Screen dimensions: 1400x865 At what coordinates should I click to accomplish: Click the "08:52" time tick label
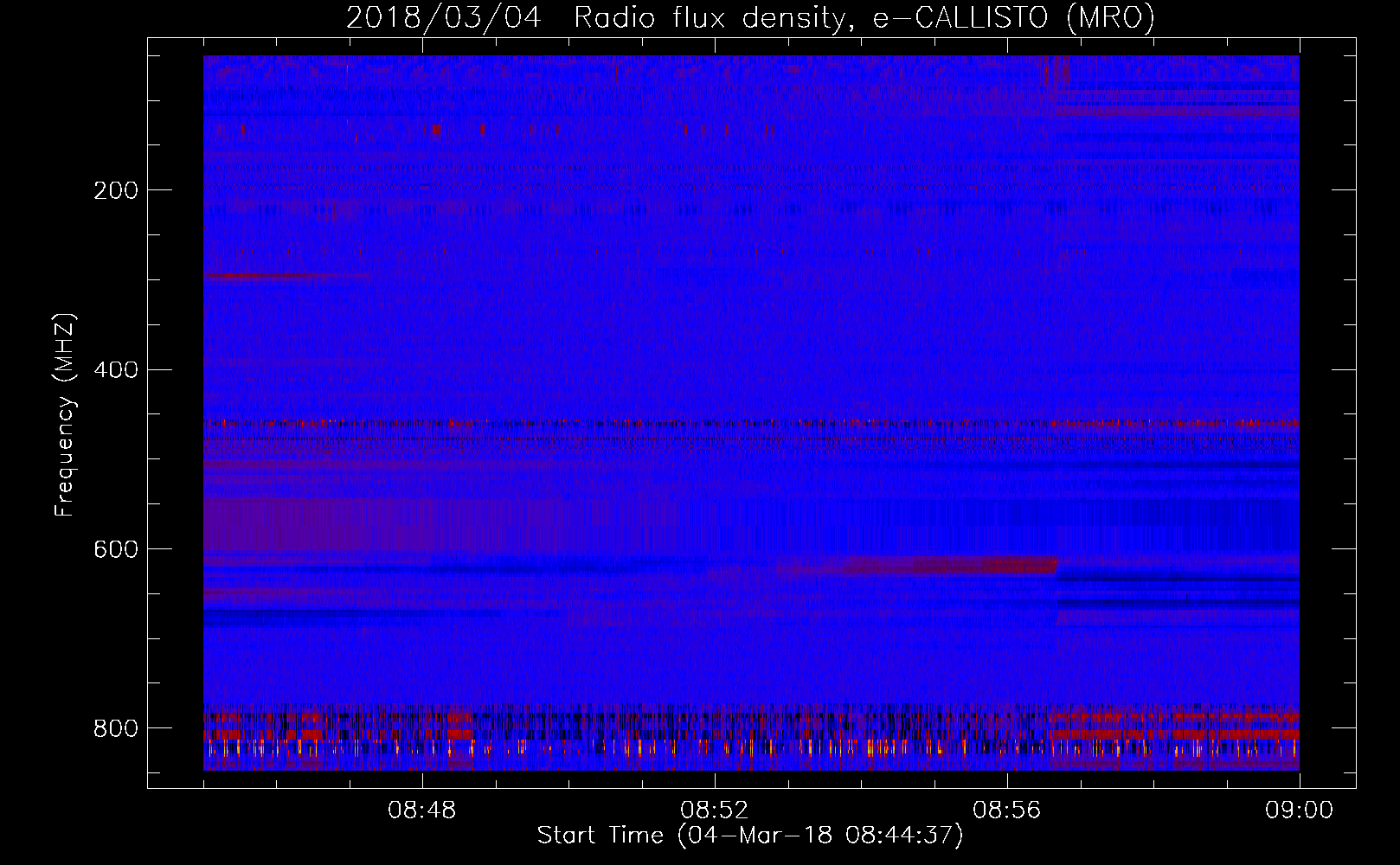714,811
